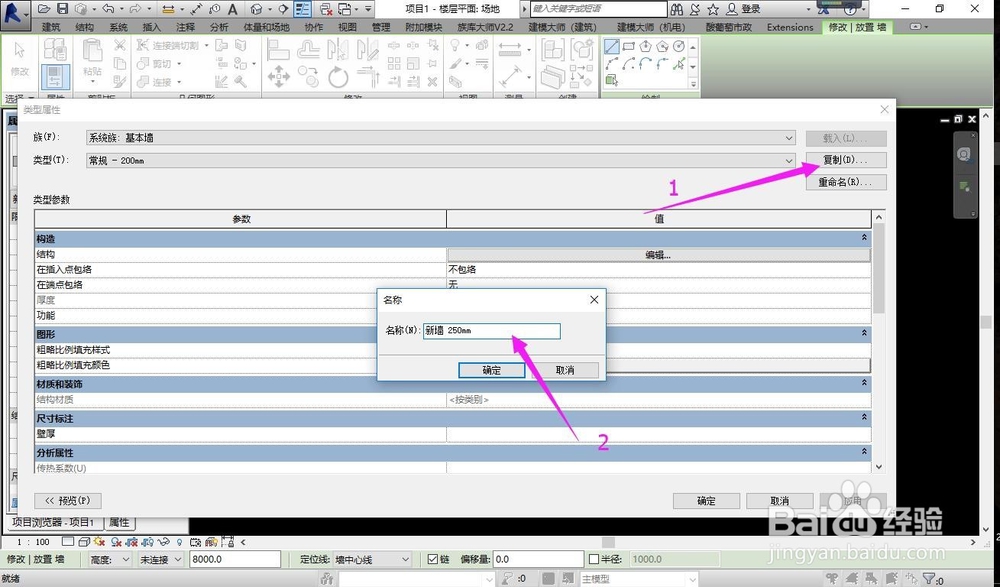This screenshot has width=1000, height=587.
Task: Click the 重命名(R)... rename button
Action: pos(846,182)
